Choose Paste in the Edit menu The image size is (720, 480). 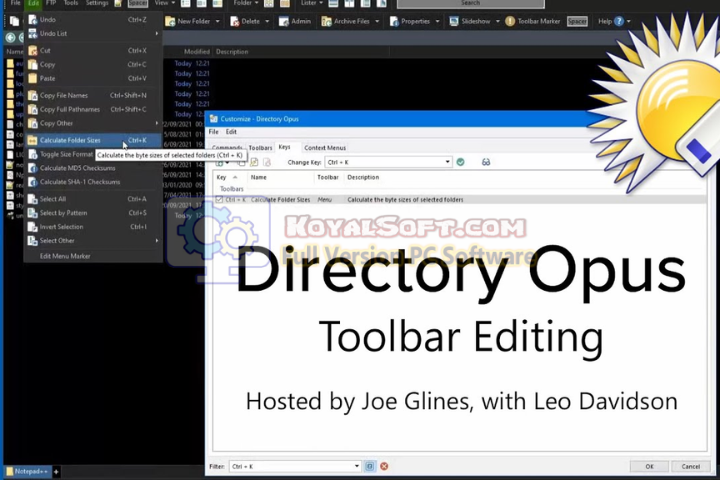click(94, 79)
